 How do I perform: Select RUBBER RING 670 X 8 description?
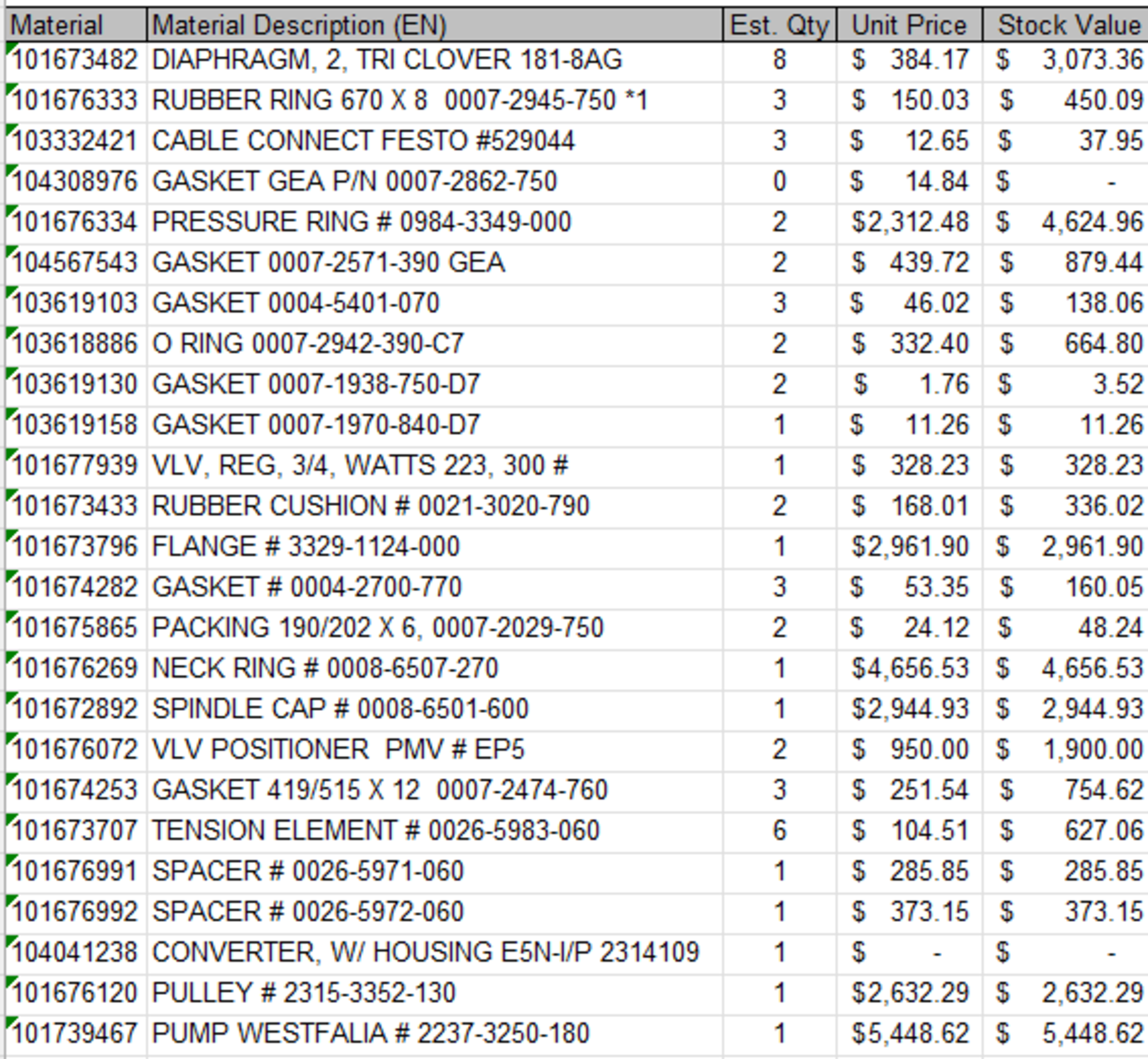pyautogui.click(x=435, y=103)
